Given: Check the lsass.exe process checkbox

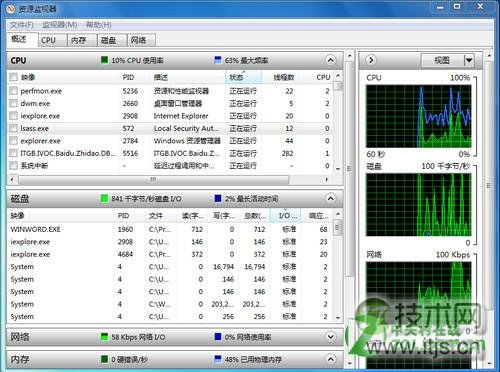Looking at the screenshot, I should tap(13, 128).
